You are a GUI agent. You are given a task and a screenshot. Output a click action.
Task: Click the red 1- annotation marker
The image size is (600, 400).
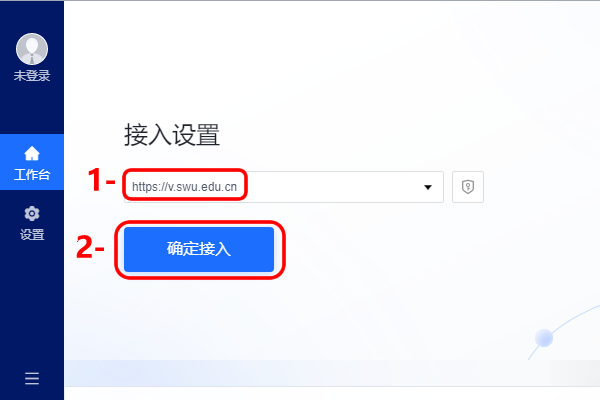[x=101, y=180]
